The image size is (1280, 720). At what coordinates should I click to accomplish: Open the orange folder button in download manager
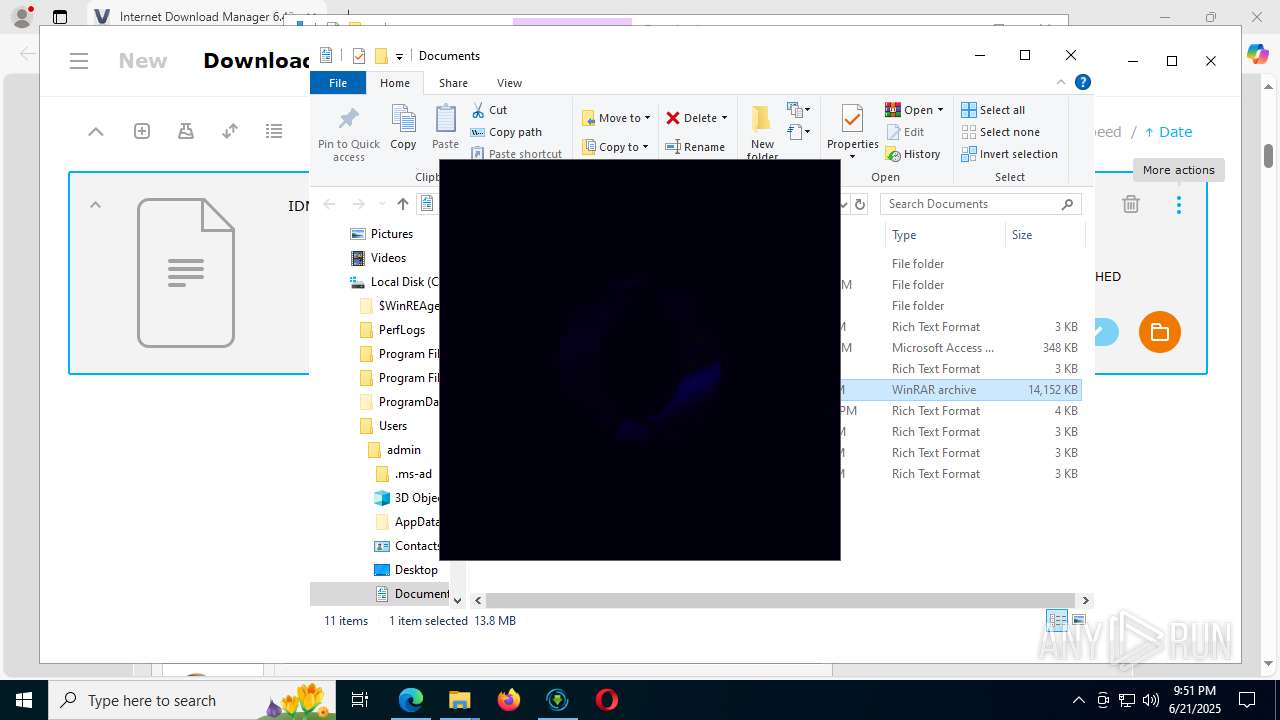point(1160,332)
